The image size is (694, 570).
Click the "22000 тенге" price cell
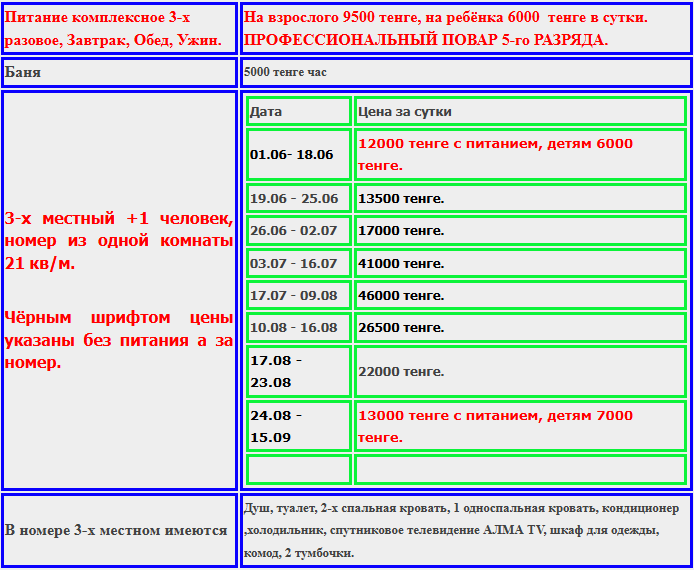coord(401,371)
